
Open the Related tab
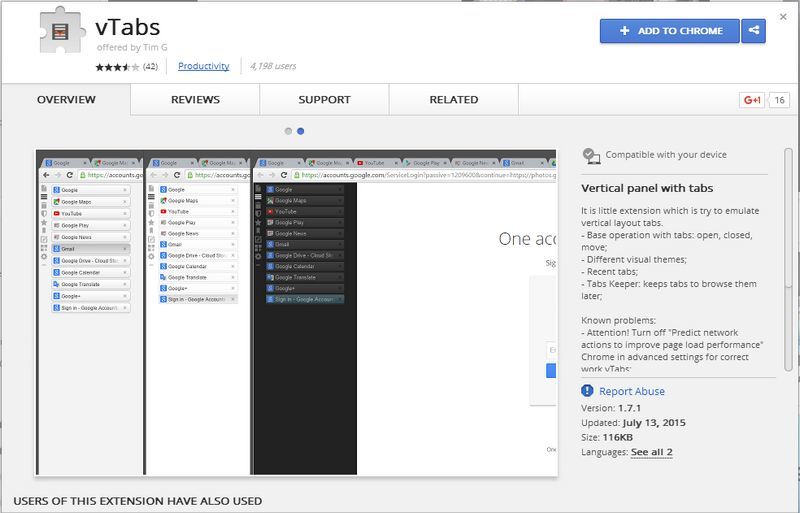click(x=454, y=100)
